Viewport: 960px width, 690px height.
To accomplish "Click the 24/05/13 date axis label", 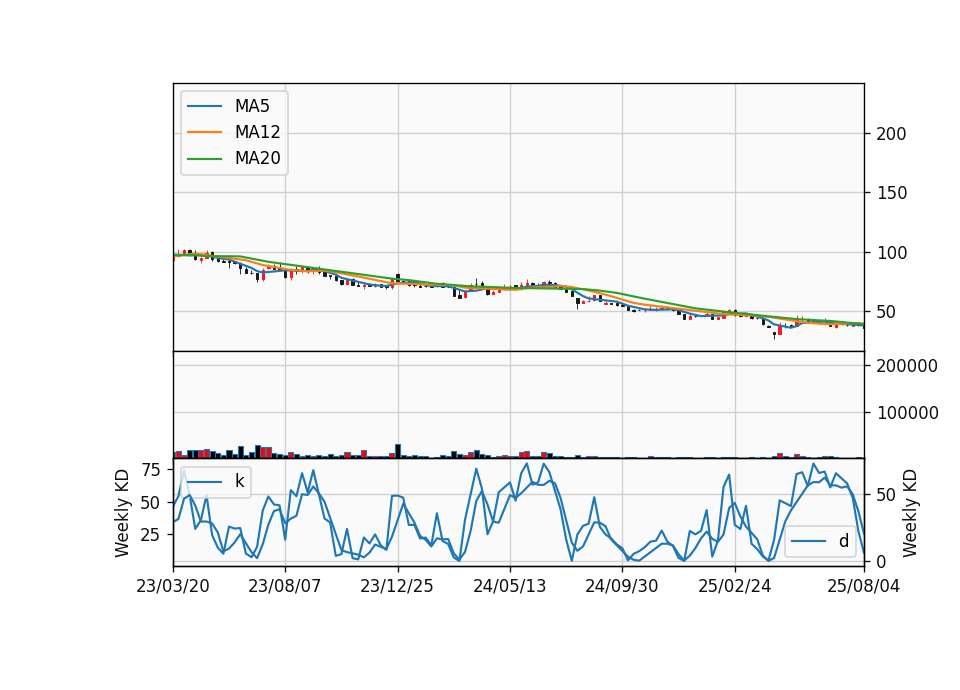I will click(509, 586).
